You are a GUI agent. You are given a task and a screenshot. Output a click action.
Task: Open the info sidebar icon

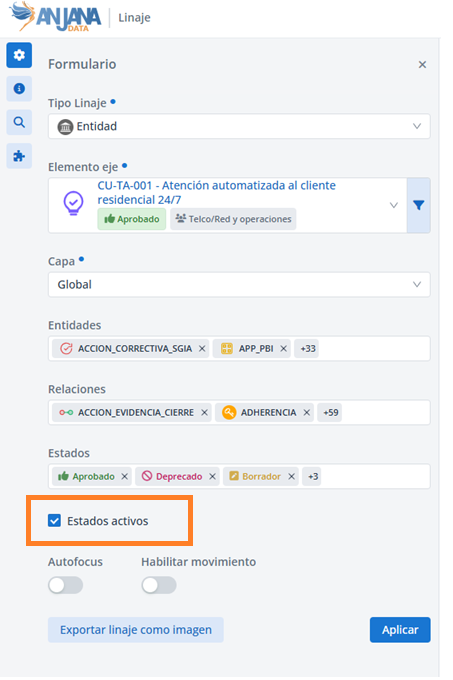point(19,88)
